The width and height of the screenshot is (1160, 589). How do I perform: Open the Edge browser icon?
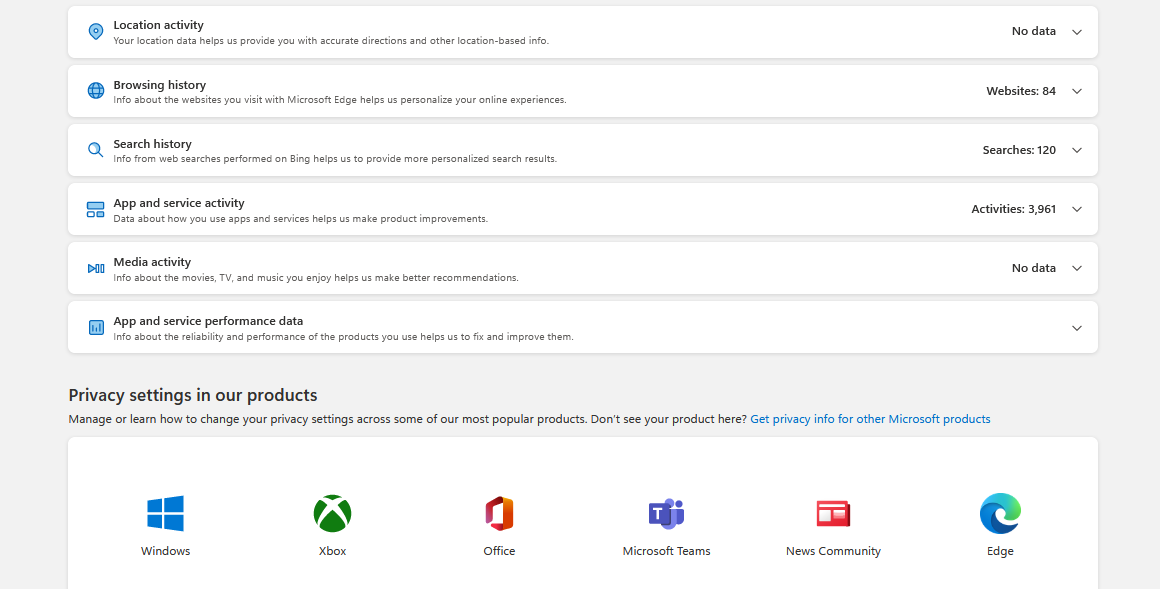(1000, 513)
